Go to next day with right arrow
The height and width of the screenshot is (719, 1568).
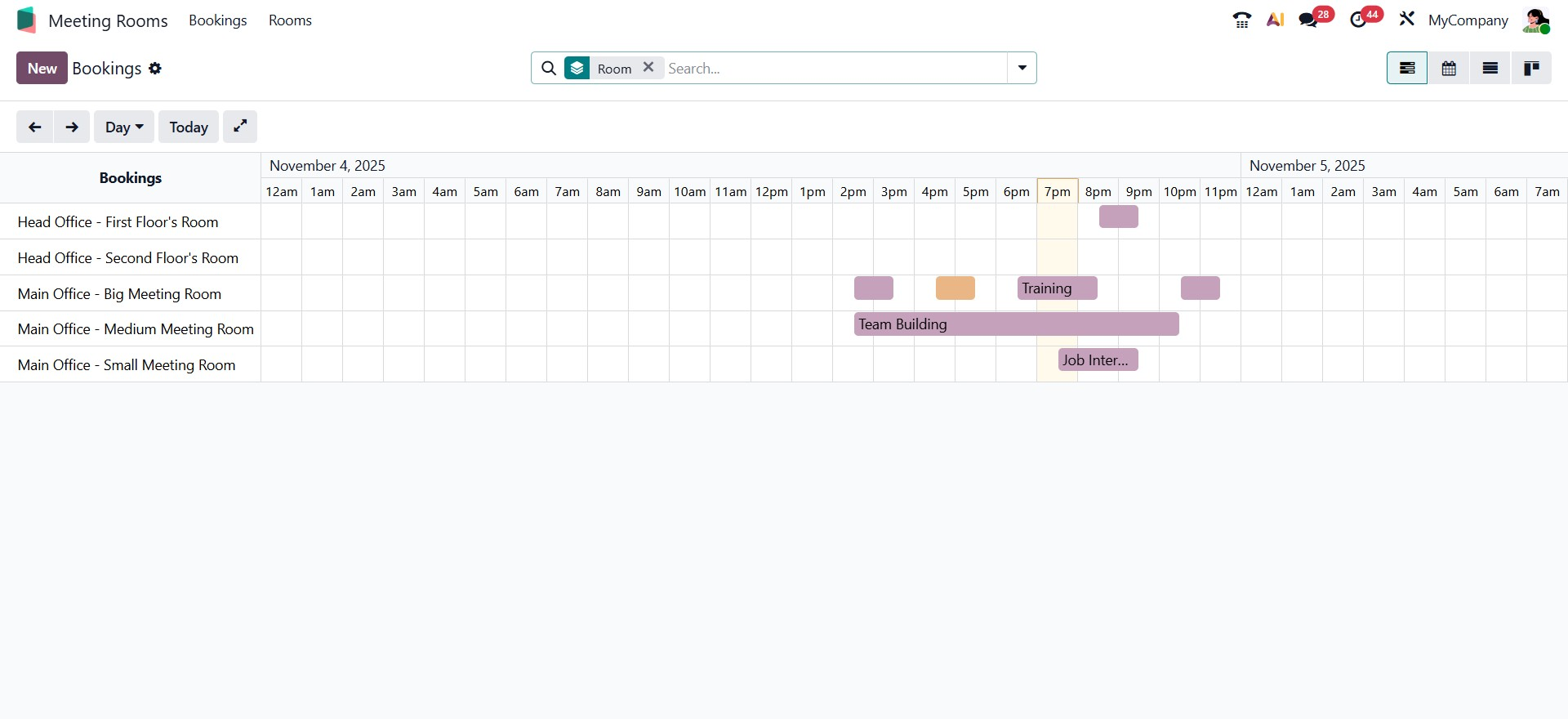click(72, 127)
